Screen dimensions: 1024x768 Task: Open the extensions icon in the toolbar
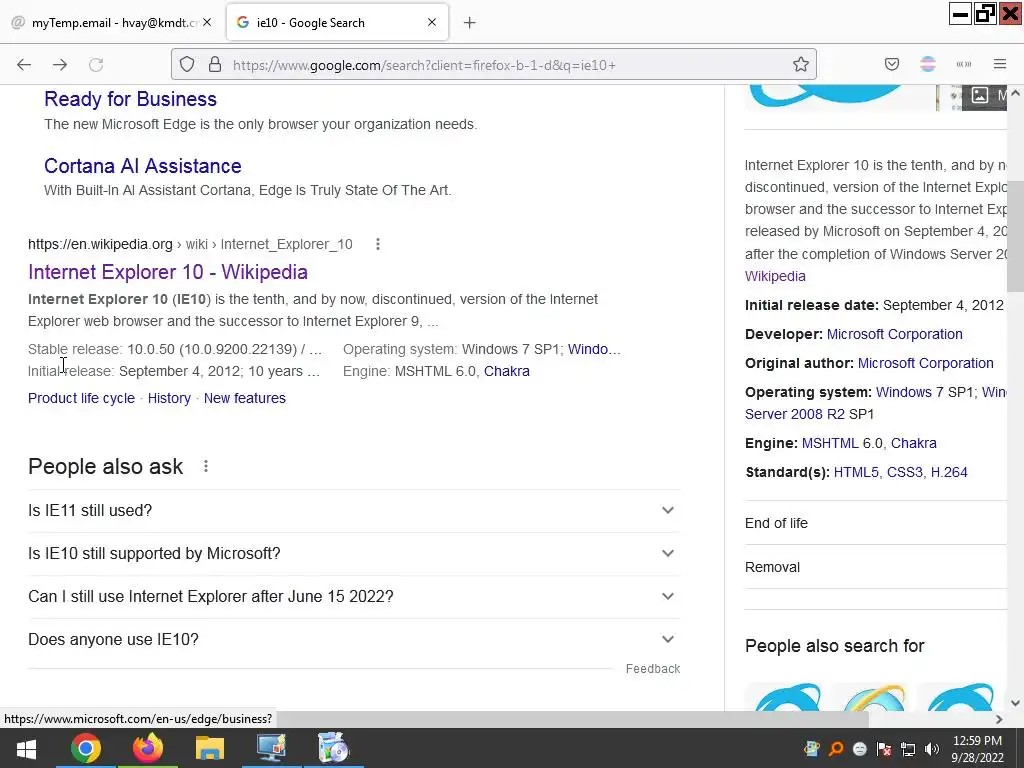(964, 64)
